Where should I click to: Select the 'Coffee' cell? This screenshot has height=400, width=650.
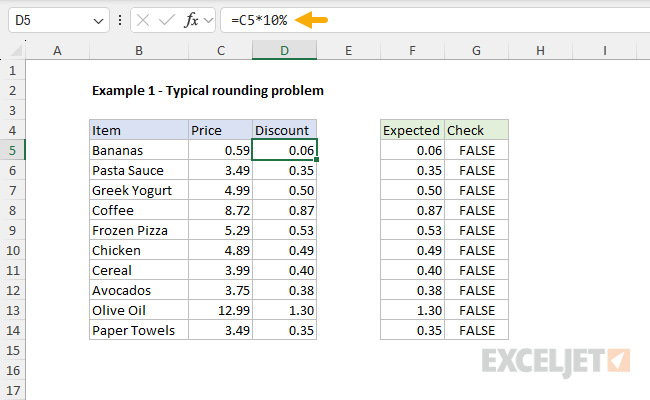pyautogui.click(x=139, y=210)
